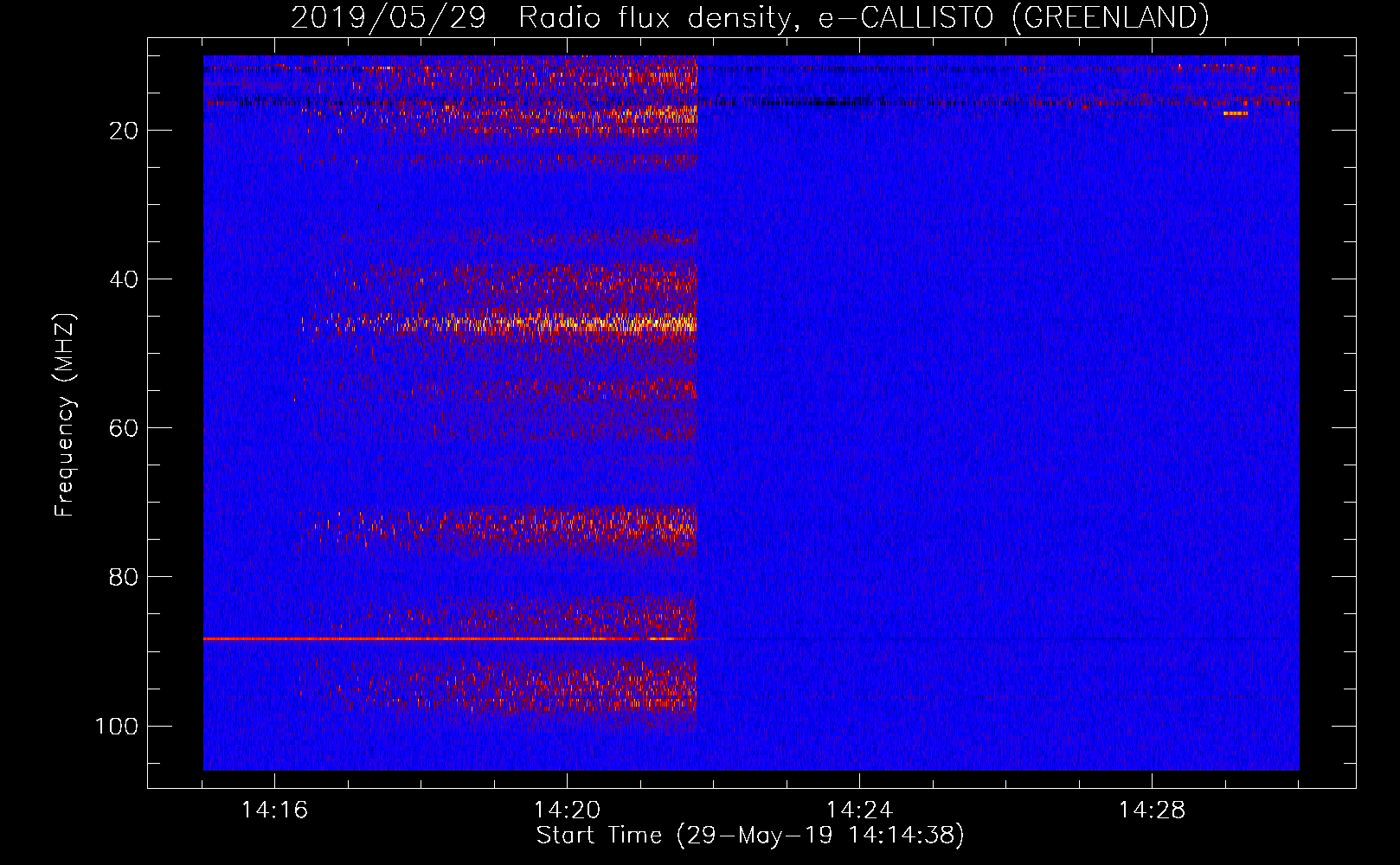Click the 60 MHz frequency tick label
This screenshot has height=865, width=1400.
click(125, 428)
